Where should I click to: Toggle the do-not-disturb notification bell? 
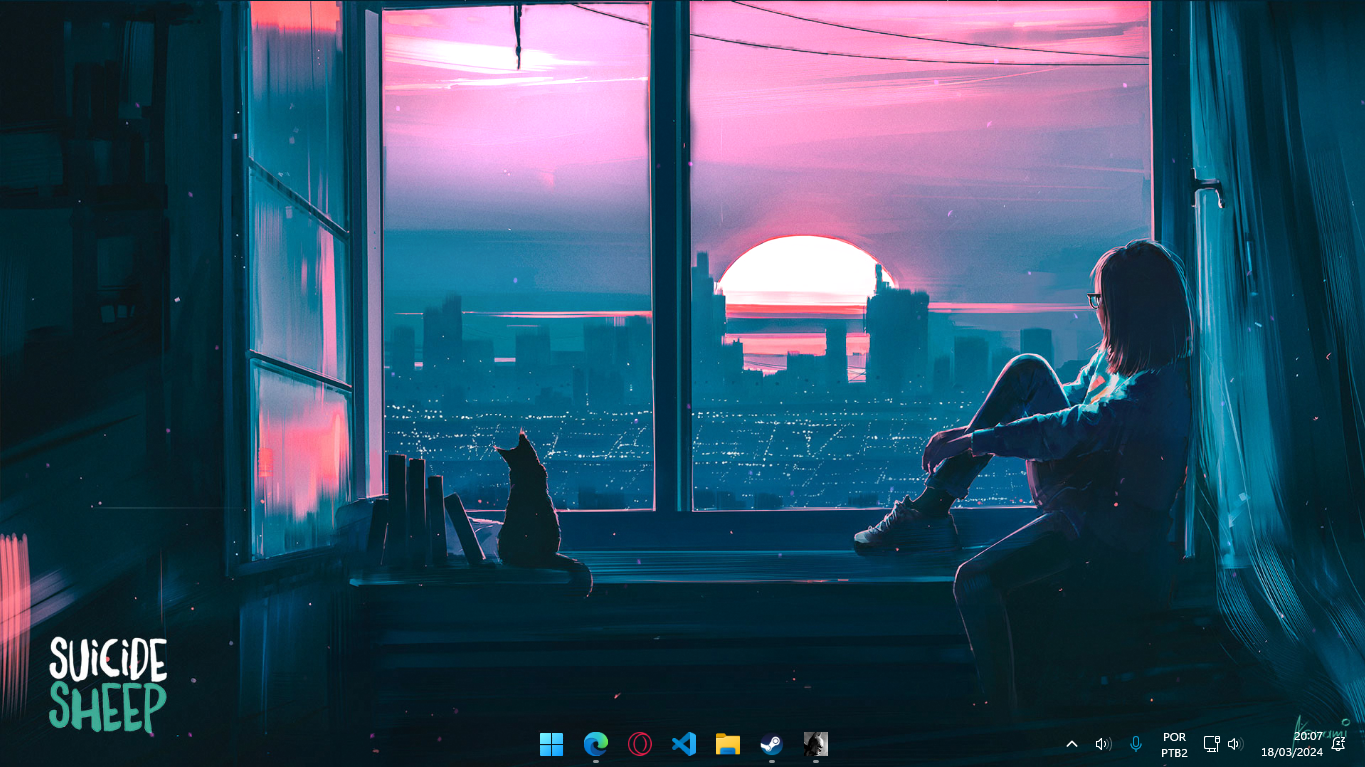(1339, 744)
